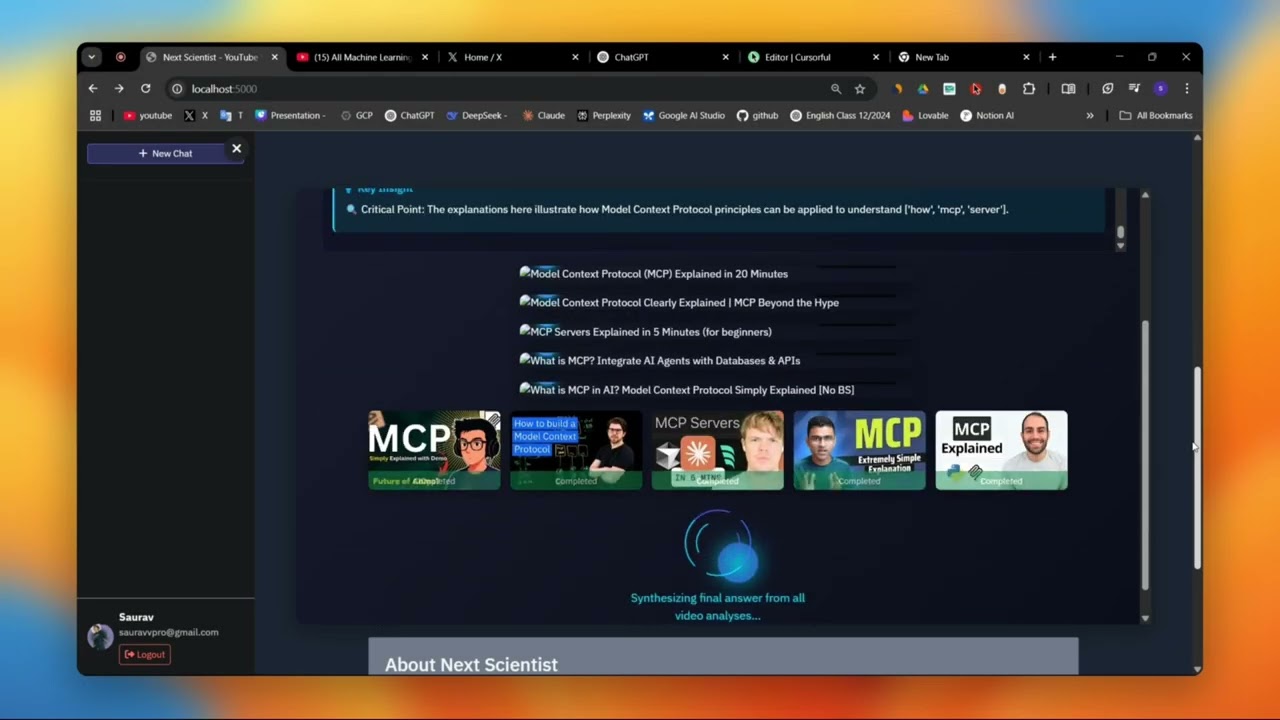This screenshot has width=1280, height=720.
Task: Switch to the New Tab tab
Action: [962, 57]
